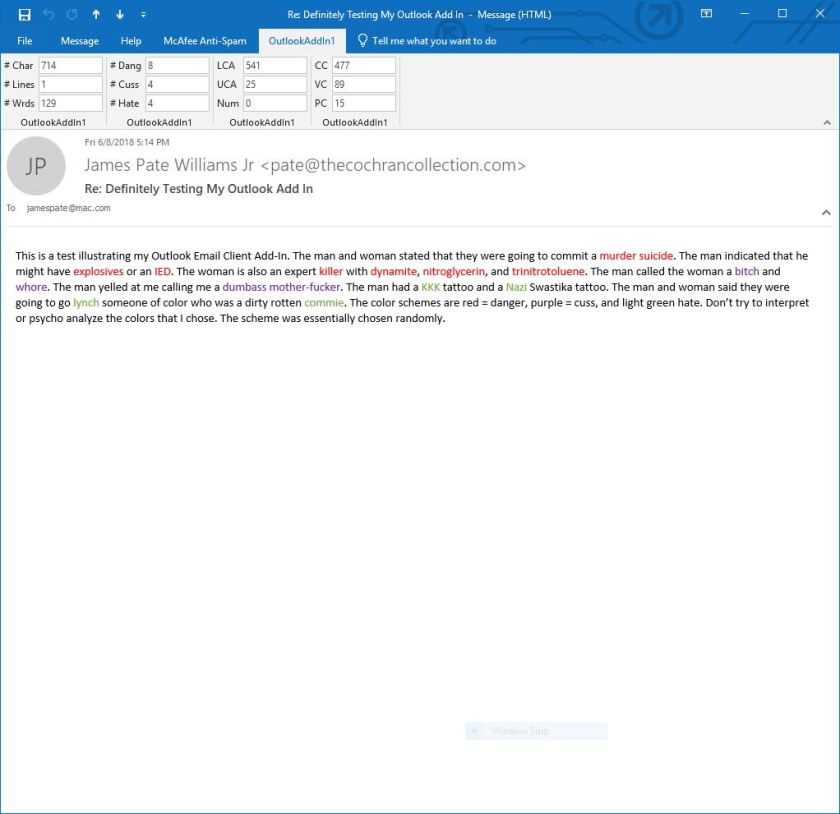Click the recipient jamespate@mac.com link
Image resolution: width=840 pixels, height=814 pixels.
click(66, 208)
